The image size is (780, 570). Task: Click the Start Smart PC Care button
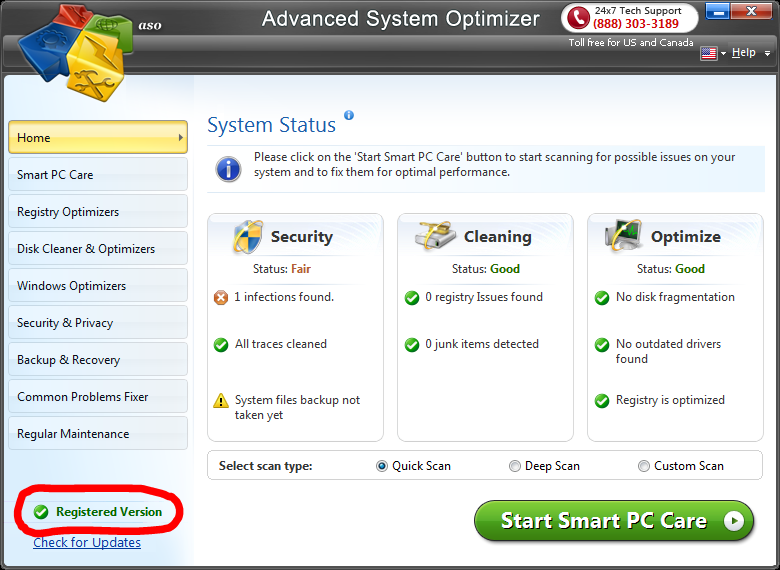pos(614,521)
